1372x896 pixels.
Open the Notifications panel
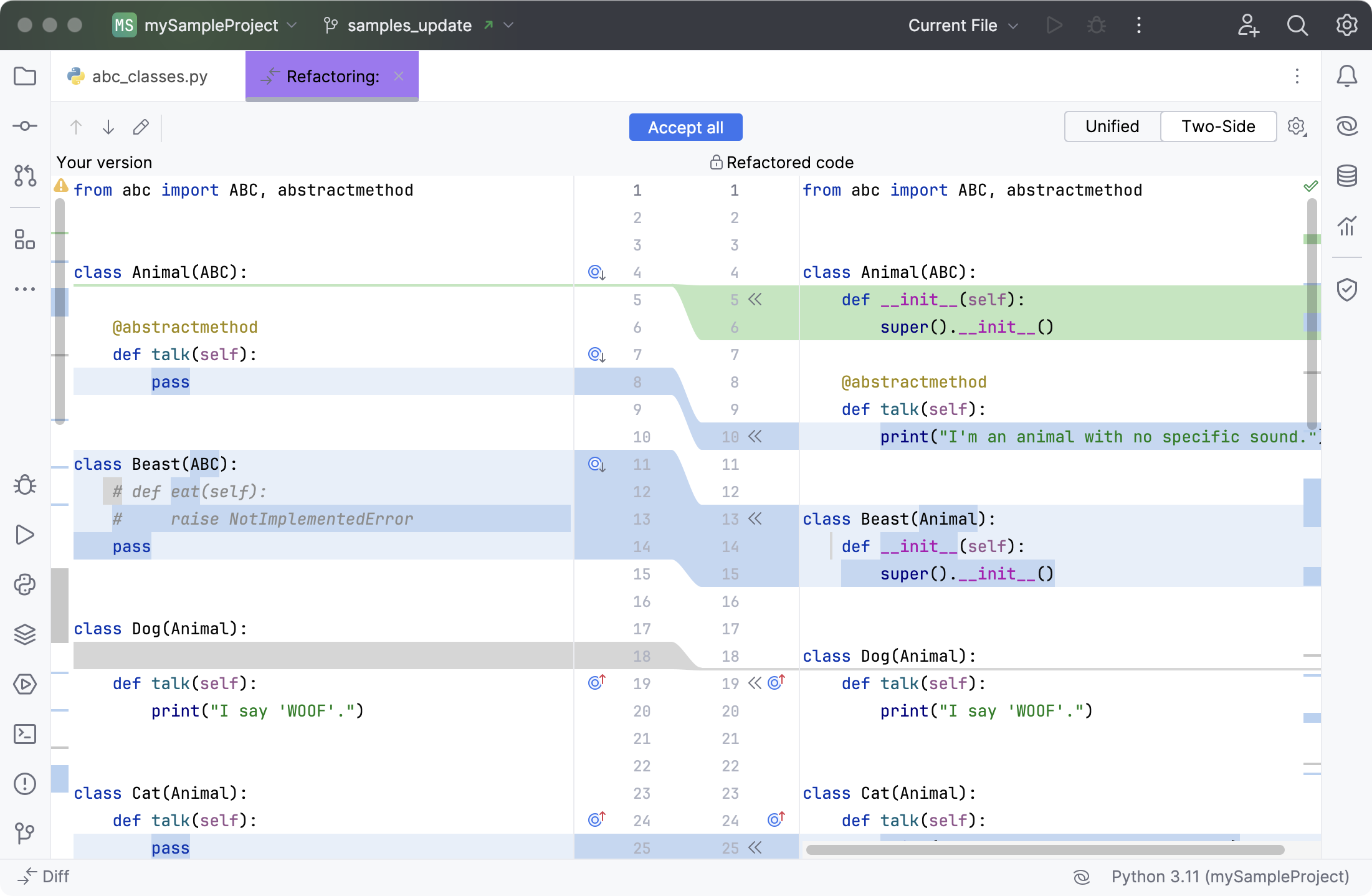1347,76
